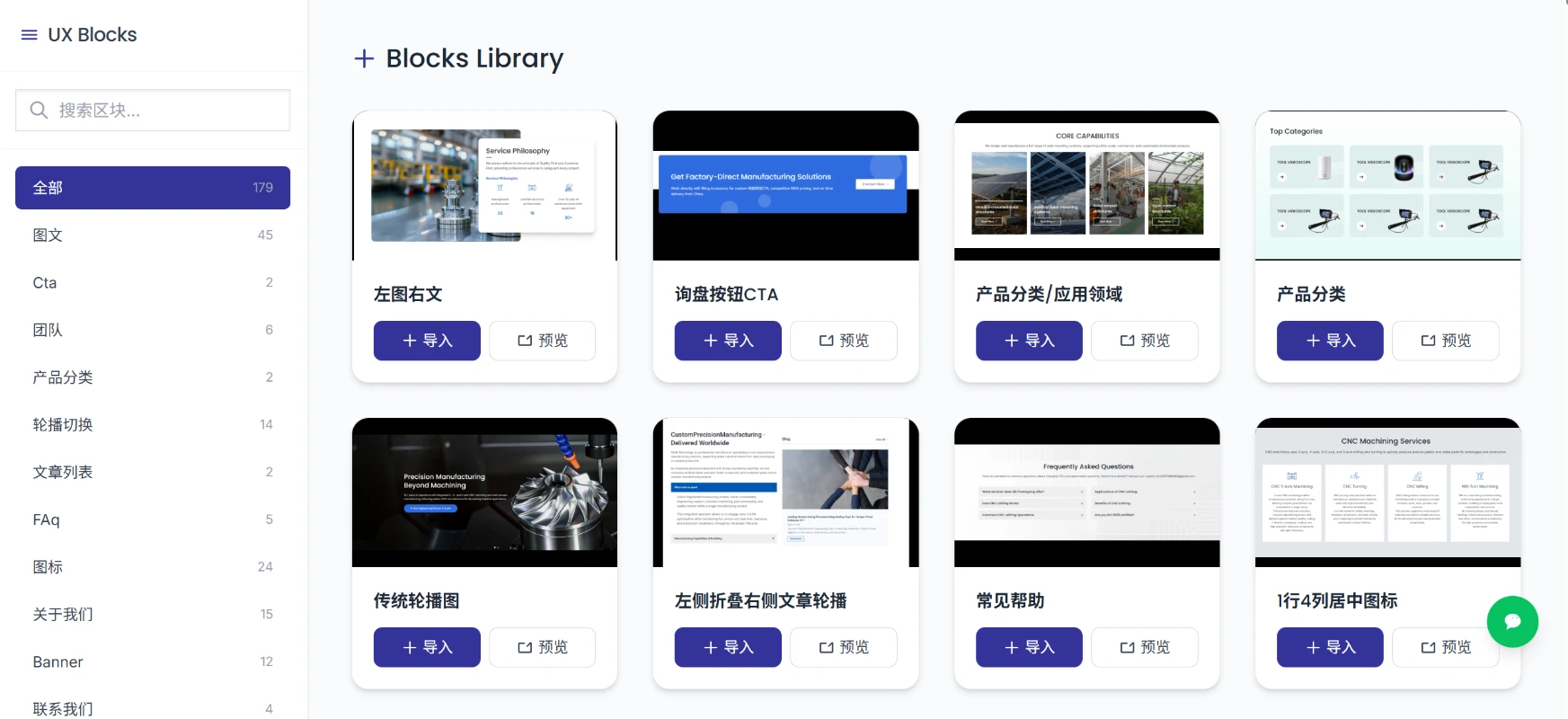1568x719 pixels.
Task: Filter by the FAq category
Action: tap(153, 519)
